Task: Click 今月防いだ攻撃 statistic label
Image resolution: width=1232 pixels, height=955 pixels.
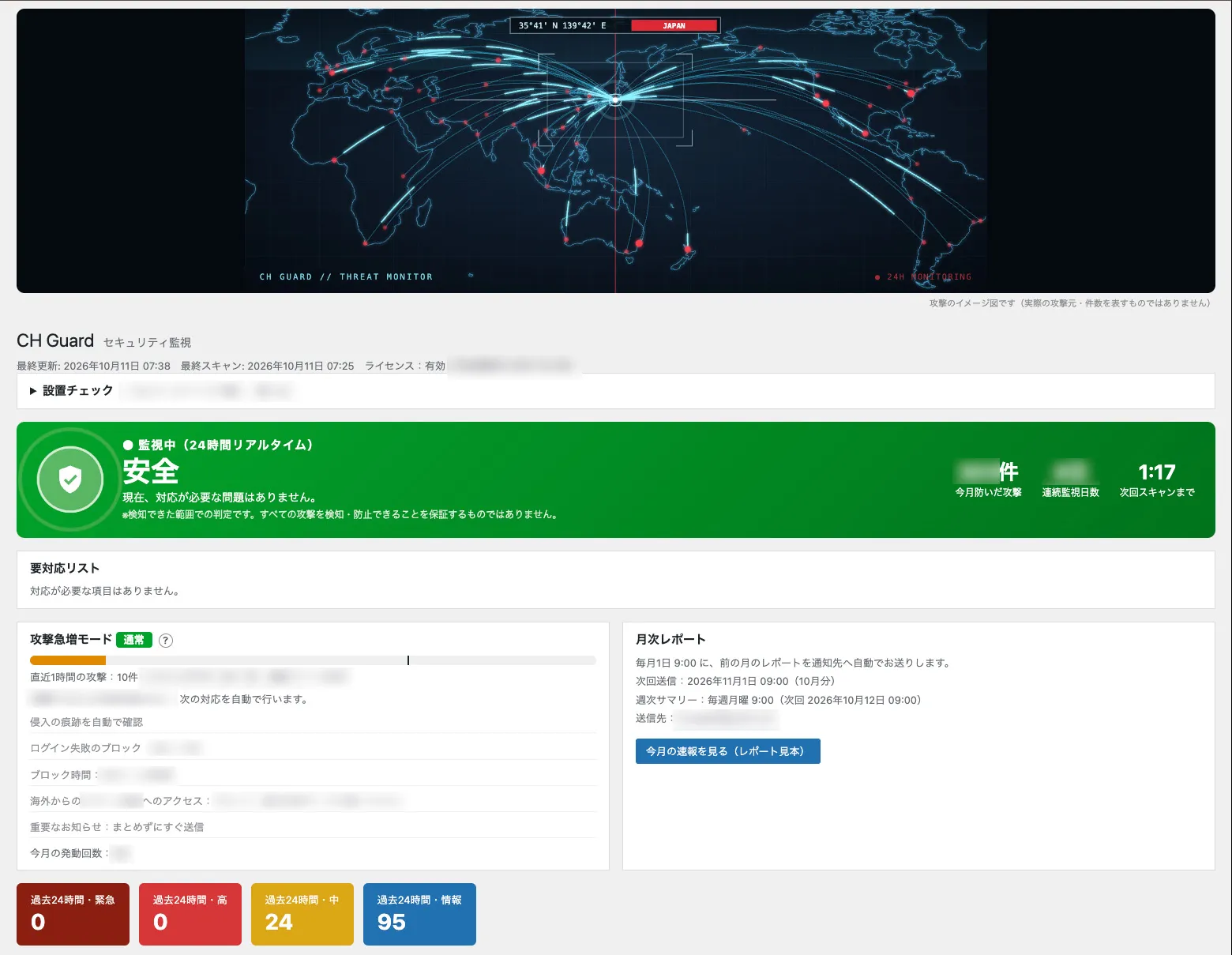Action: click(989, 492)
